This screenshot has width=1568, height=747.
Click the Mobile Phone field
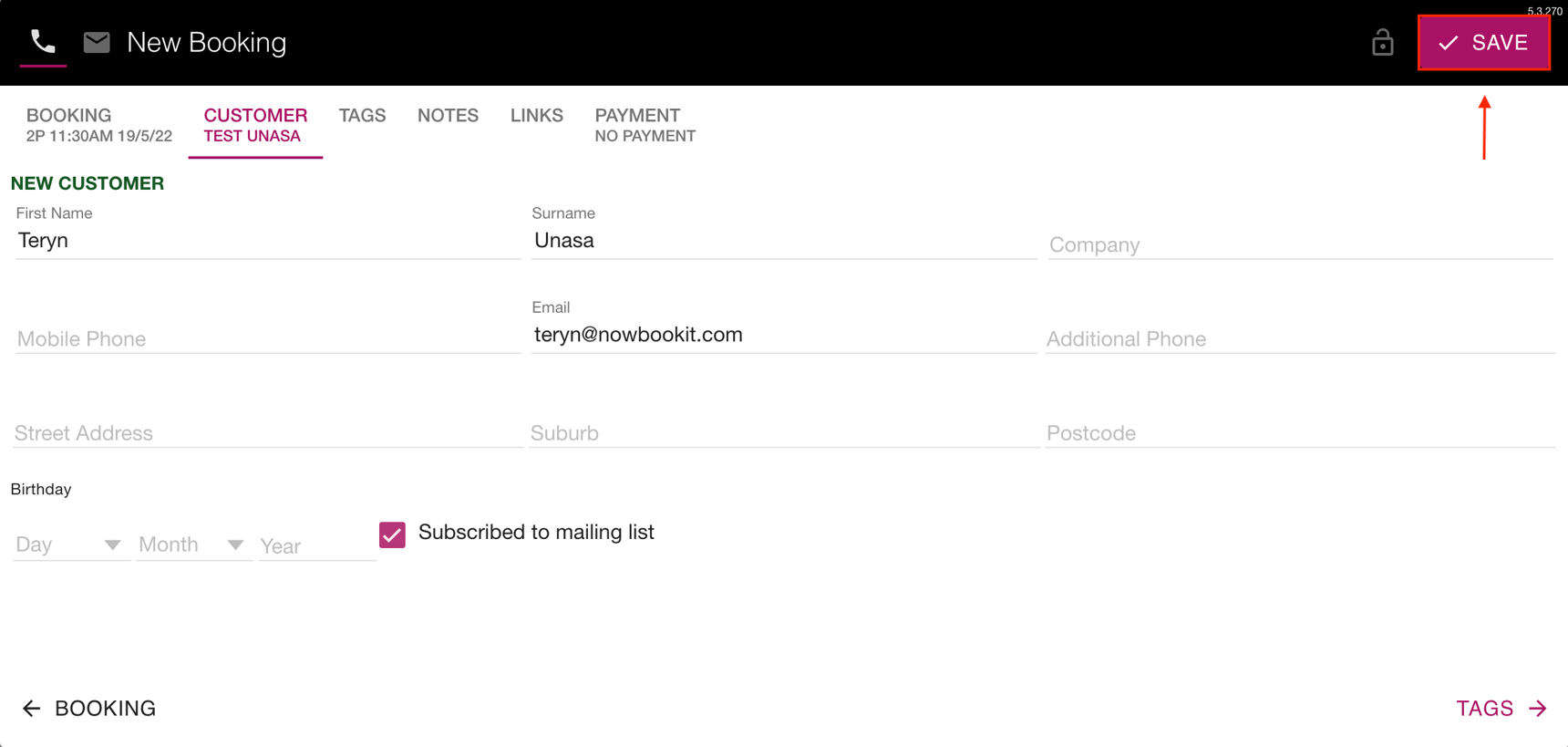click(267, 338)
